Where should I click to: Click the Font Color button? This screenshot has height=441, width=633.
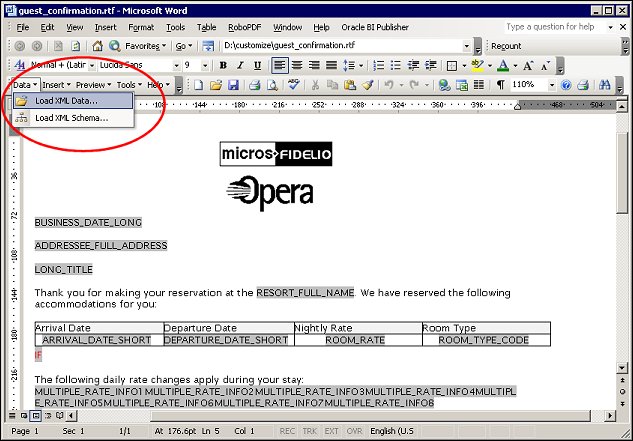point(503,65)
